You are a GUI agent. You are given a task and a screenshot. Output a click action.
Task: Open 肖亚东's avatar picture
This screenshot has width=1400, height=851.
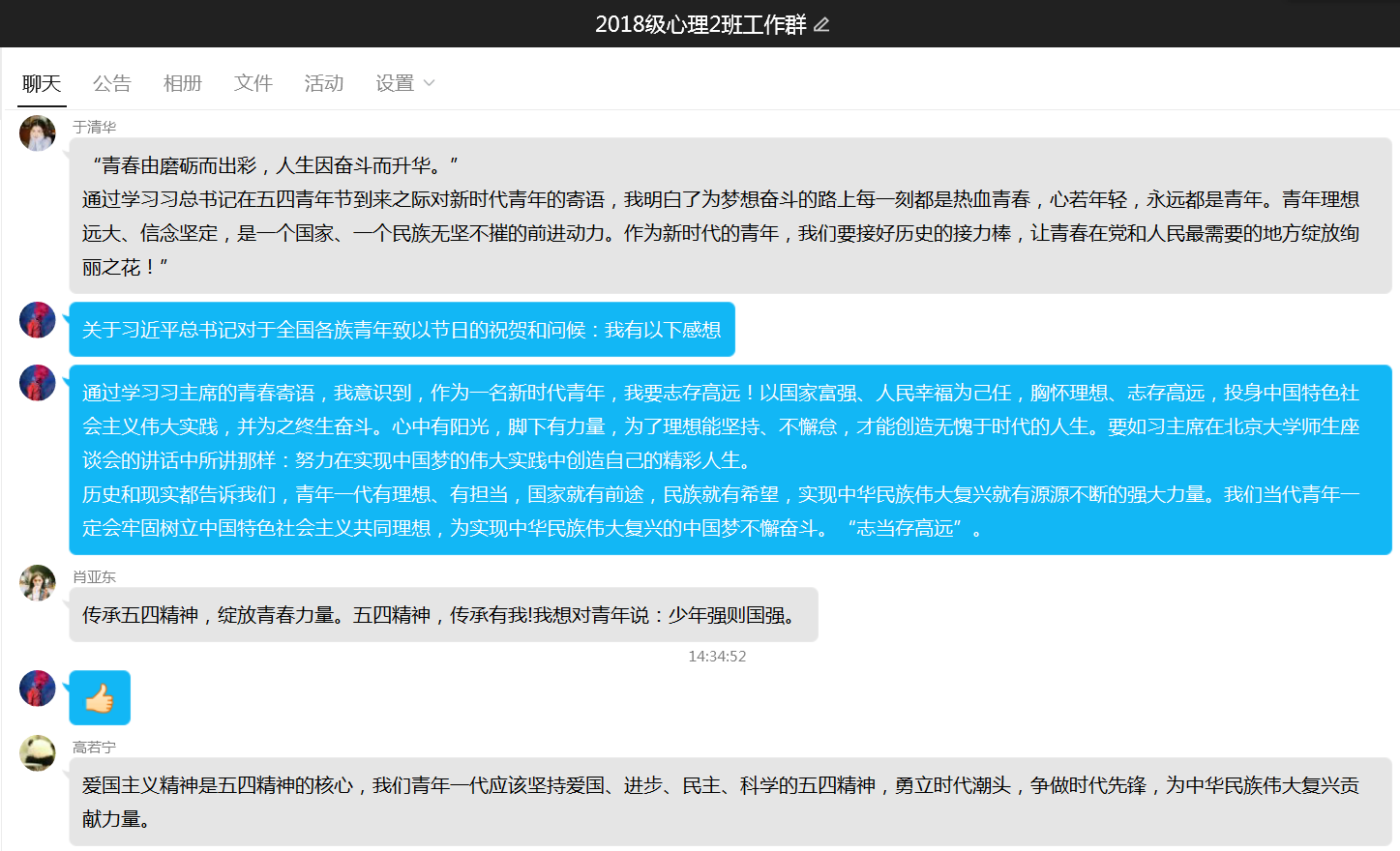(38, 583)
